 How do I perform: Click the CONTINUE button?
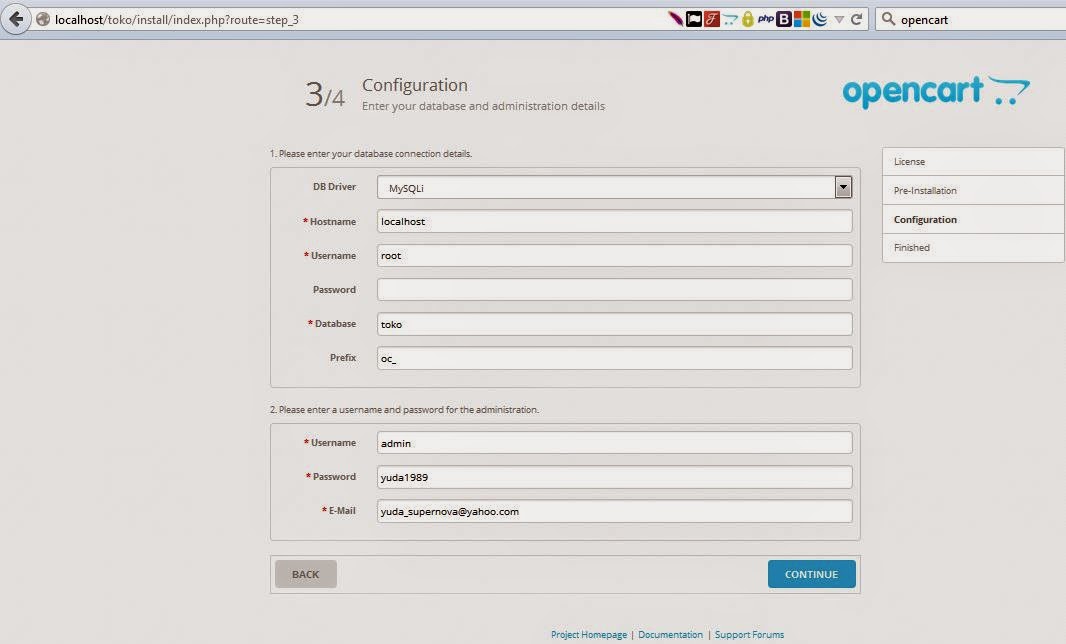(x=812, y=574)
